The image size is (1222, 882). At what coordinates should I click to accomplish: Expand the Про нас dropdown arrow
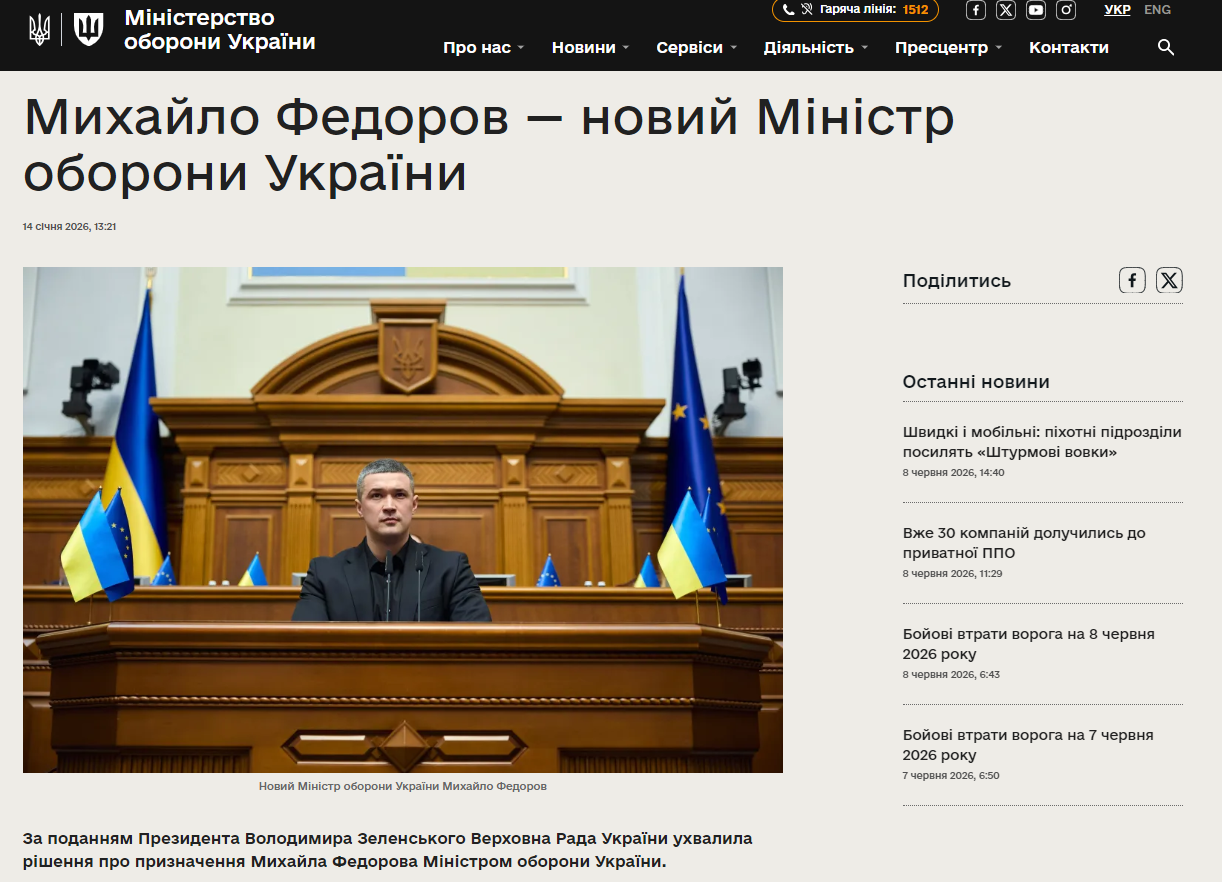[521, 48]
